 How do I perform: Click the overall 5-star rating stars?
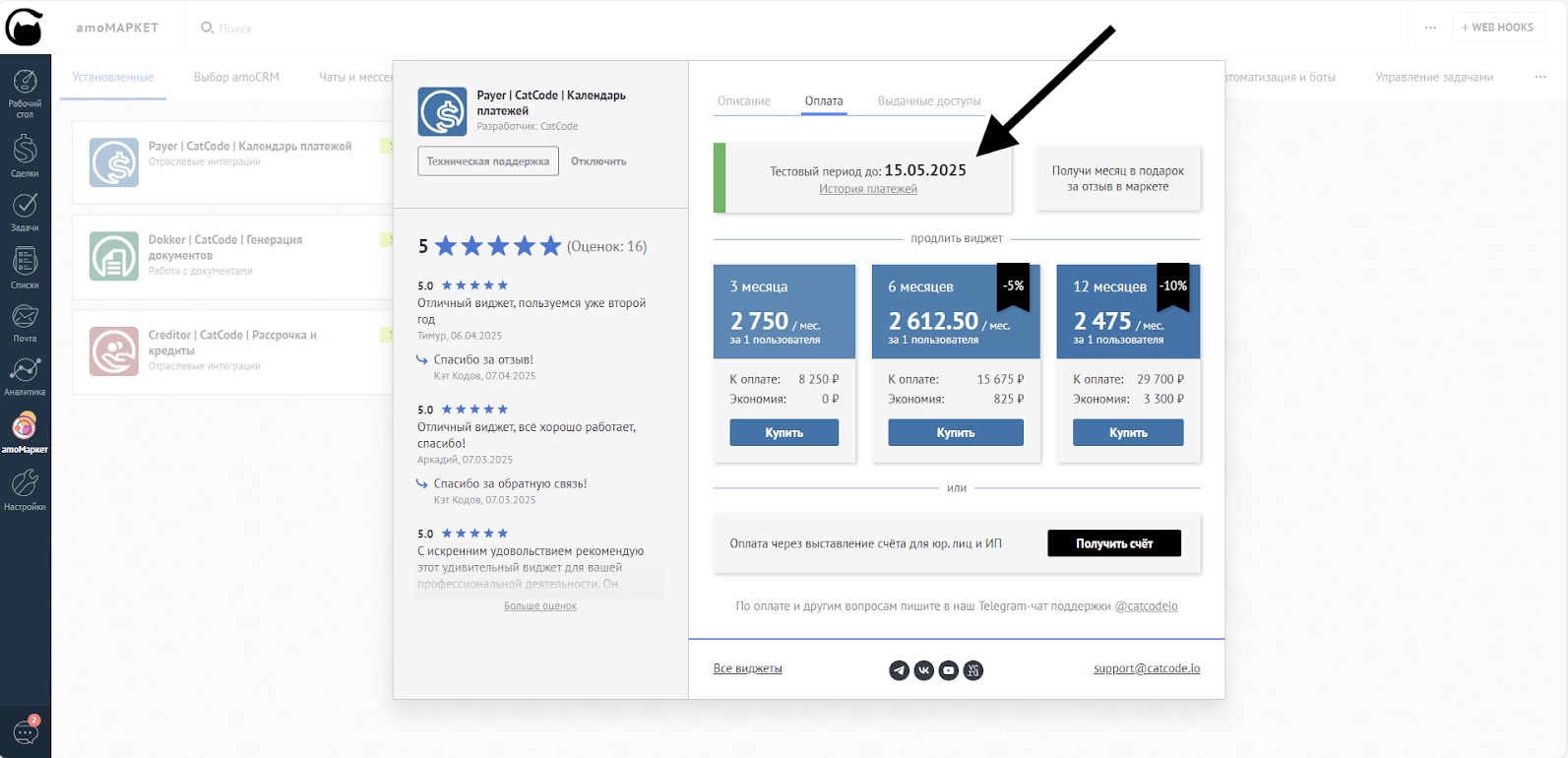click(x=498, y=246)
